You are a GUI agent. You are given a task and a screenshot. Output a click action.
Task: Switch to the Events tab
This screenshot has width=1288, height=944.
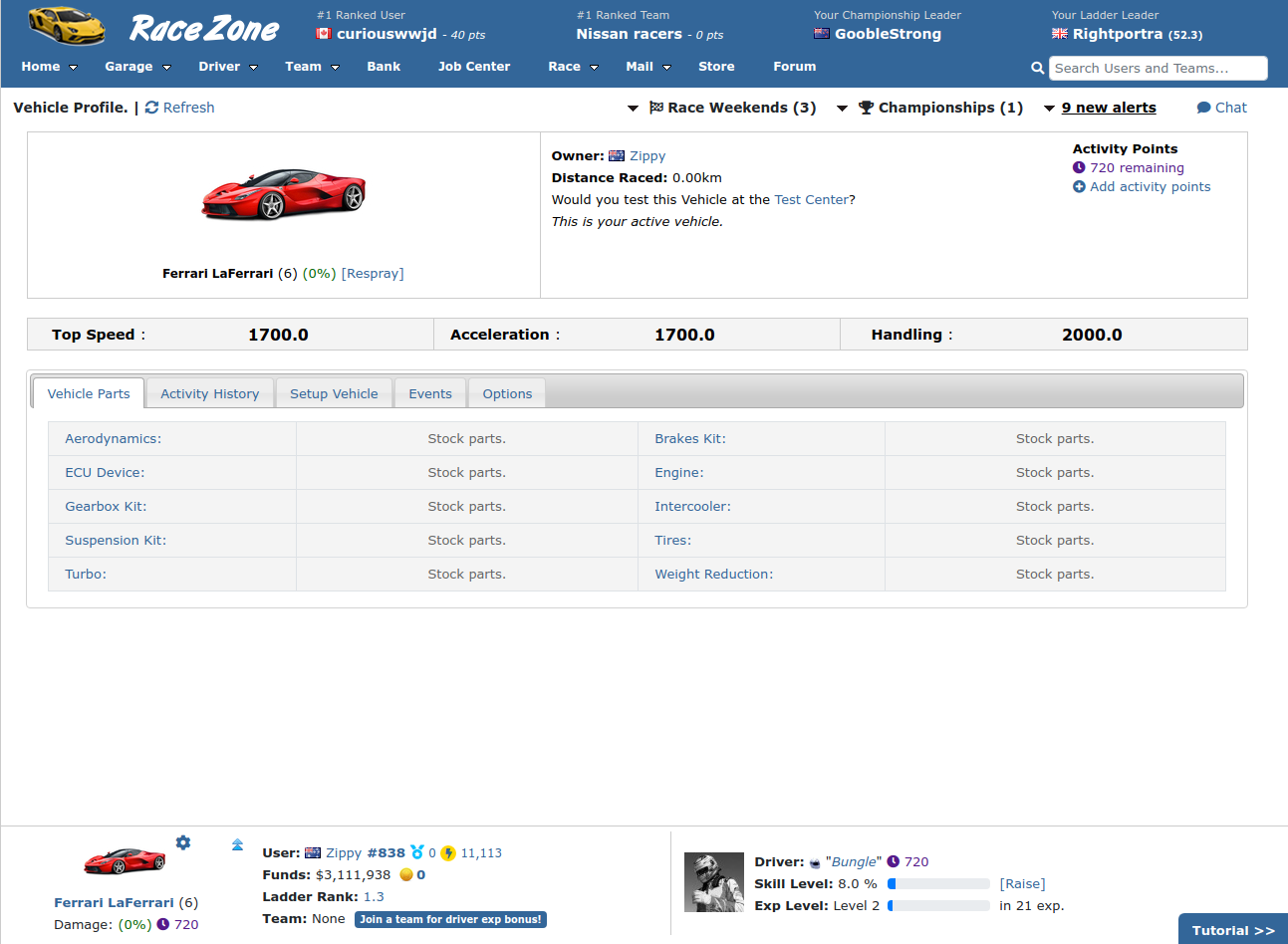430,393
